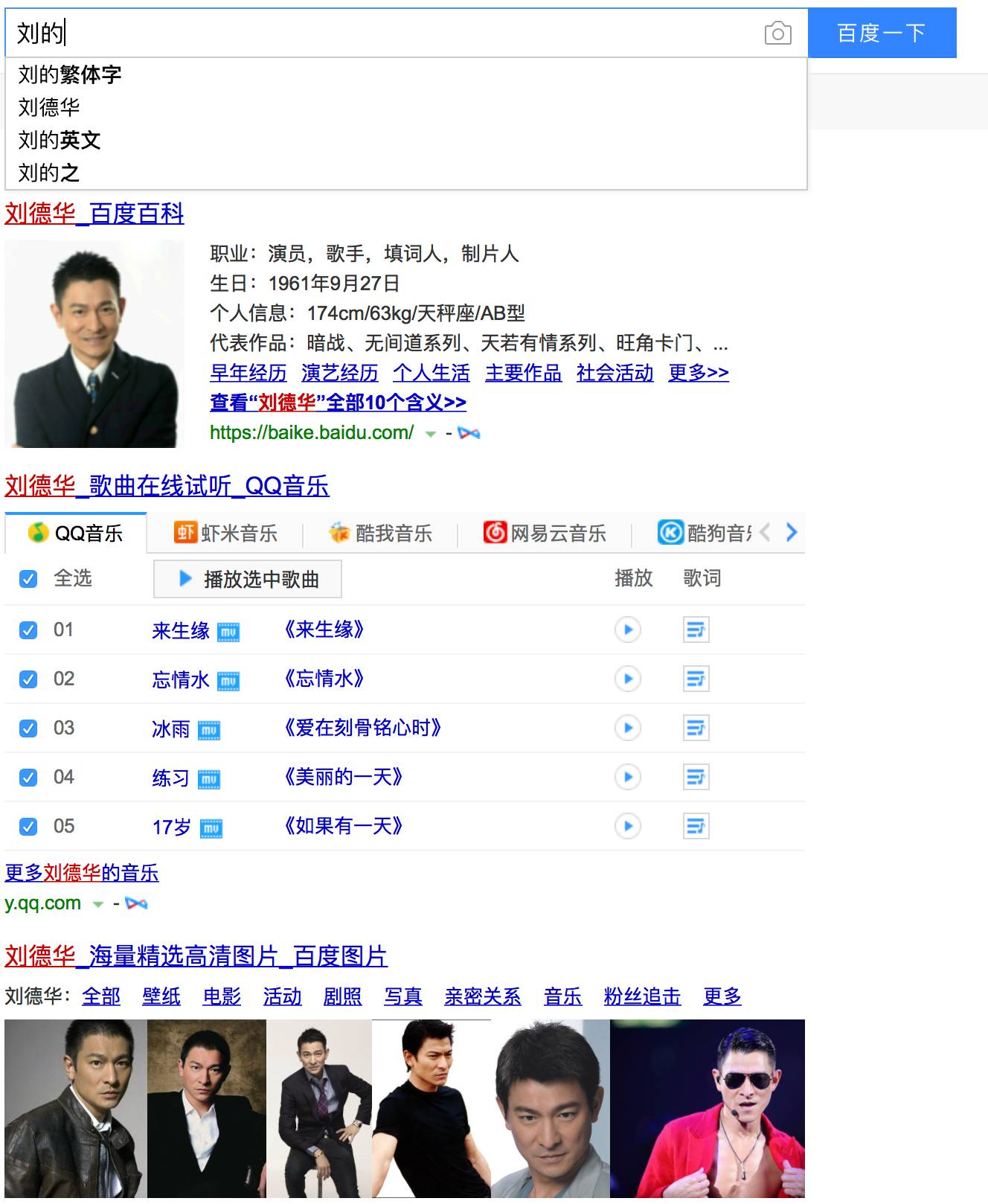The height and width of the screenshot is (1204, 988).
Task: Click the 百度一下 search button
Action: tap(882, 33)
